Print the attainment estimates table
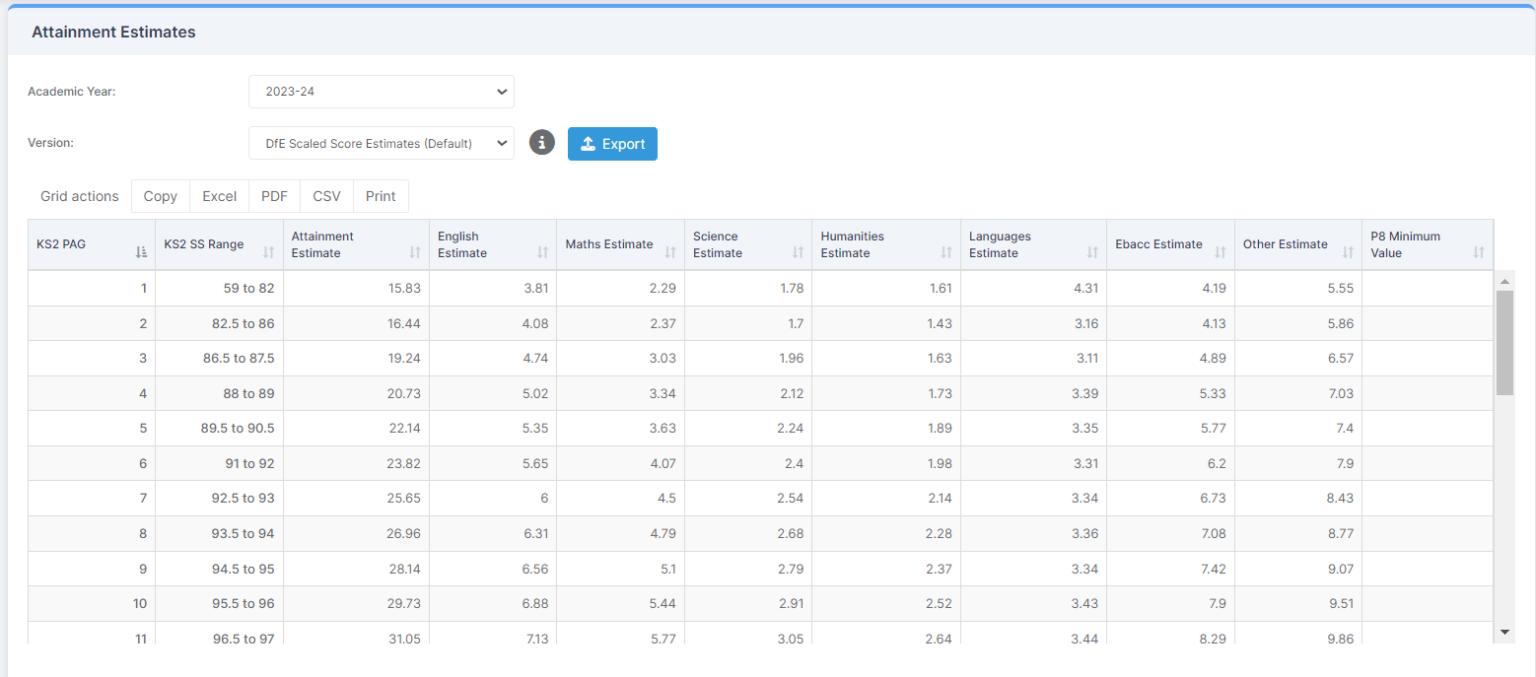This screenshot has height=677, width=1536. 380,195
